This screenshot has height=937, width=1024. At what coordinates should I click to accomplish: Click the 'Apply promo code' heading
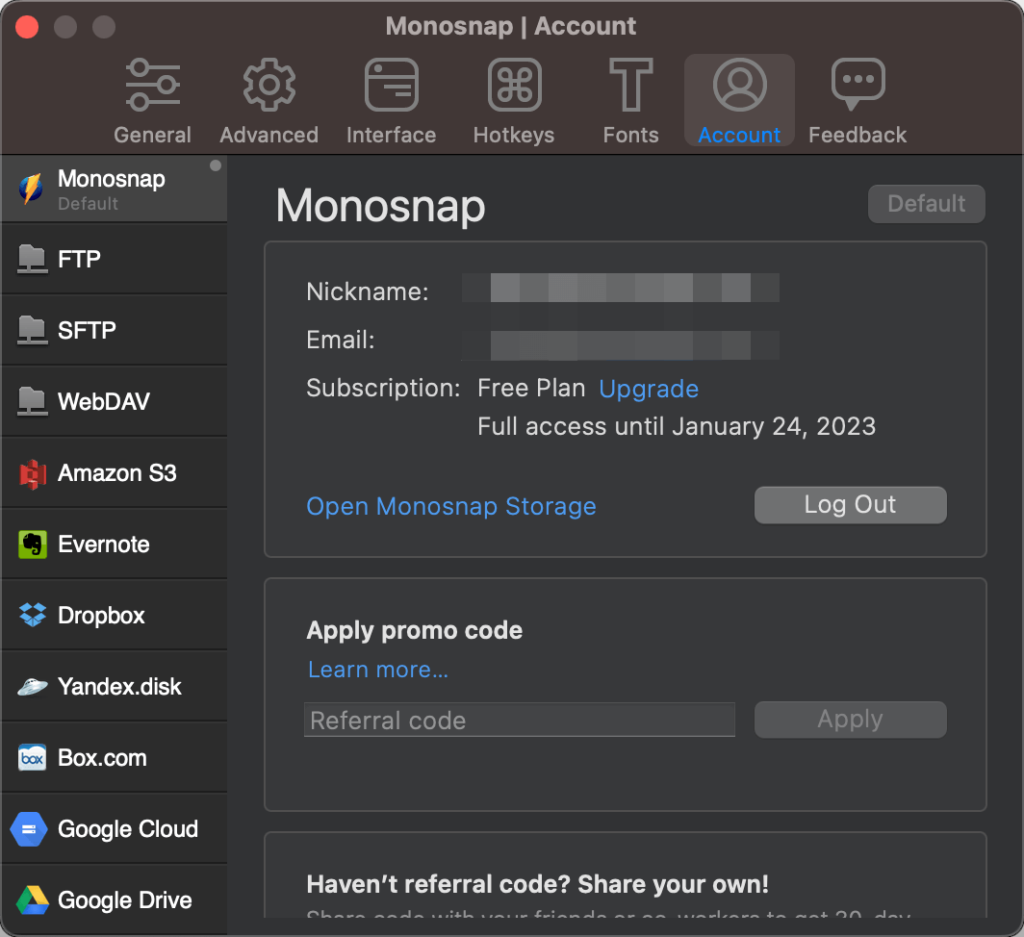pos(415,631)
